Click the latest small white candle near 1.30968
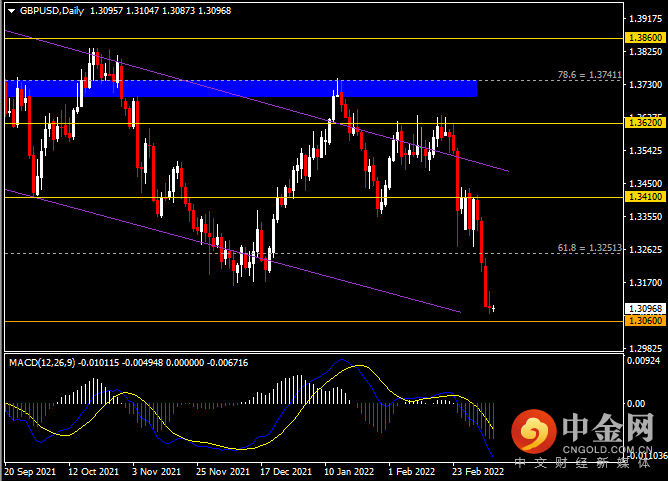The height and width of the screenshot is (481, 668). (493, 308)
